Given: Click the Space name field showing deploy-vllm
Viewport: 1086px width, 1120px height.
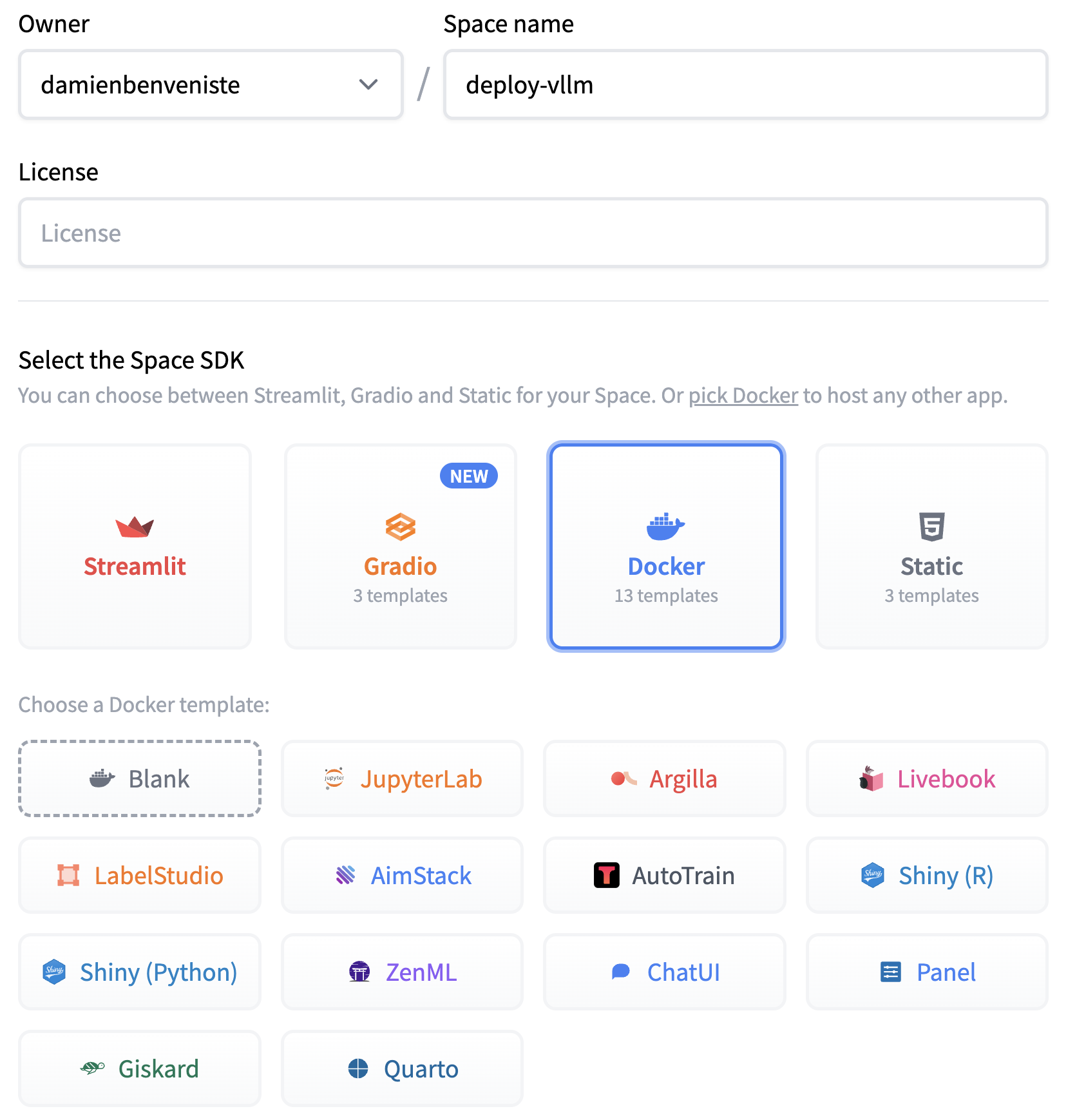Looking at the screenshot, I should coord(745,84).
